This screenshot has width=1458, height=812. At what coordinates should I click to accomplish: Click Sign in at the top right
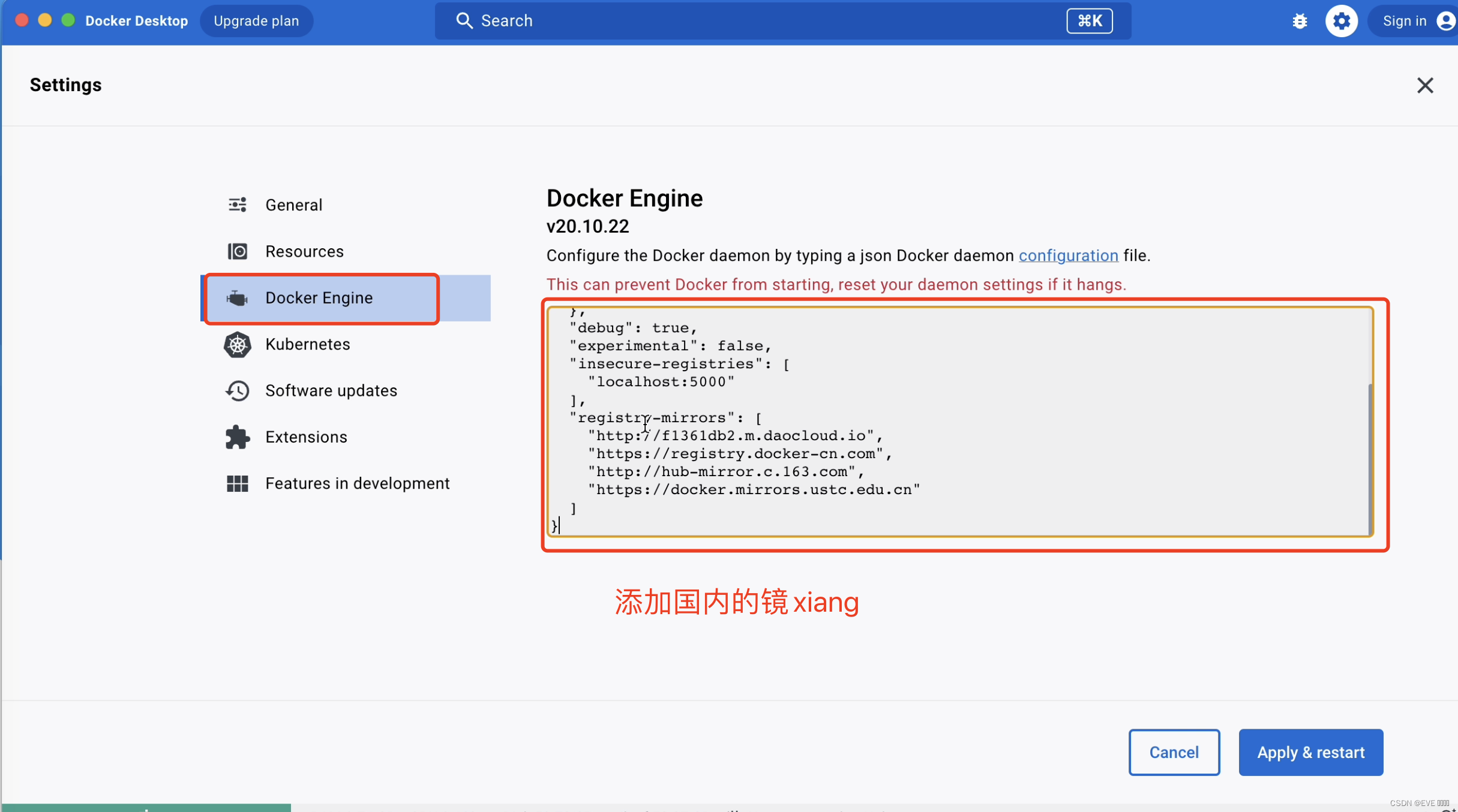pyautogui.click(x=1404, y=22)
